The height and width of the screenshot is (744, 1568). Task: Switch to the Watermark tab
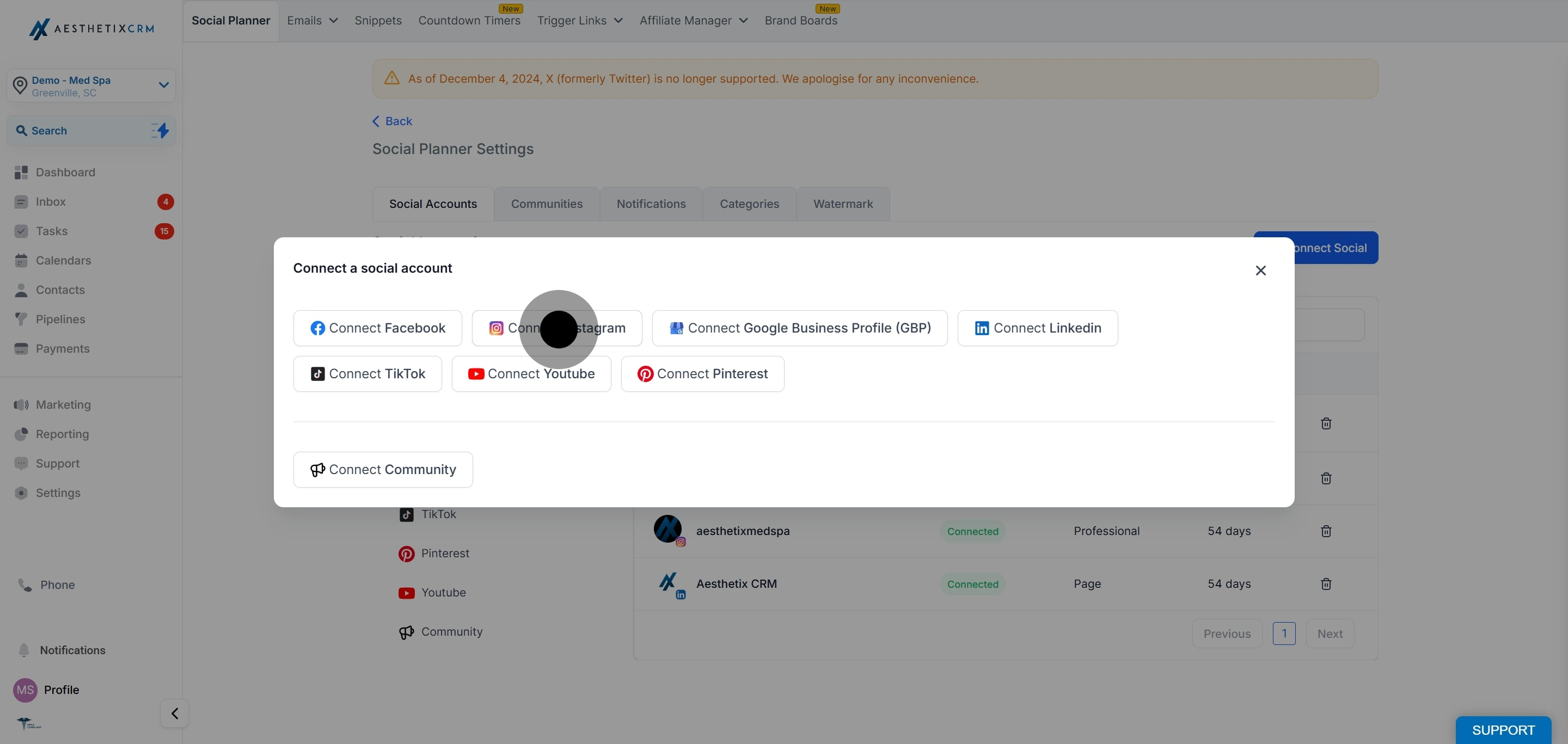click(x=842, y=204)
